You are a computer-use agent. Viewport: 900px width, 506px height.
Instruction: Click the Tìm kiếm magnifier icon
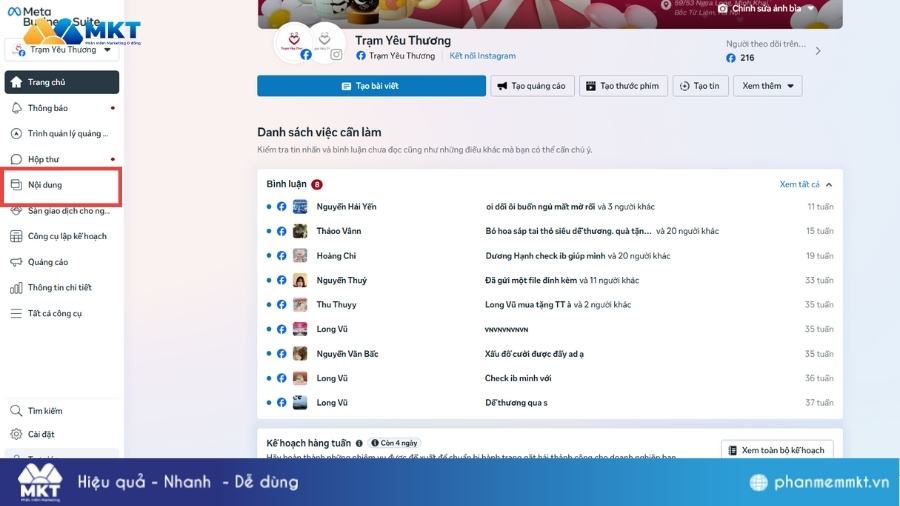[x=16, y=411]
